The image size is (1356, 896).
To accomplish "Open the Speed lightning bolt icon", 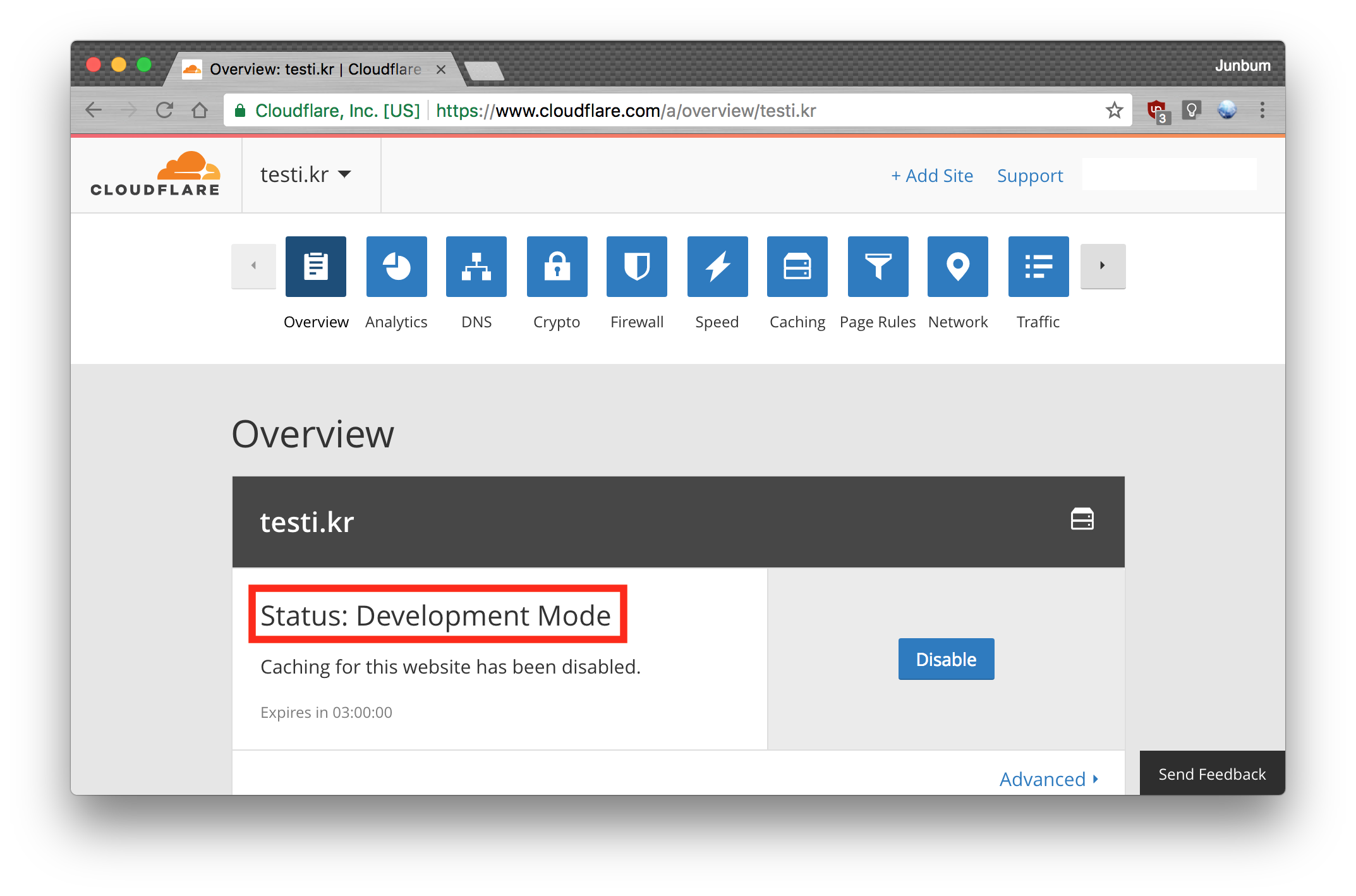I will (717, 266).
